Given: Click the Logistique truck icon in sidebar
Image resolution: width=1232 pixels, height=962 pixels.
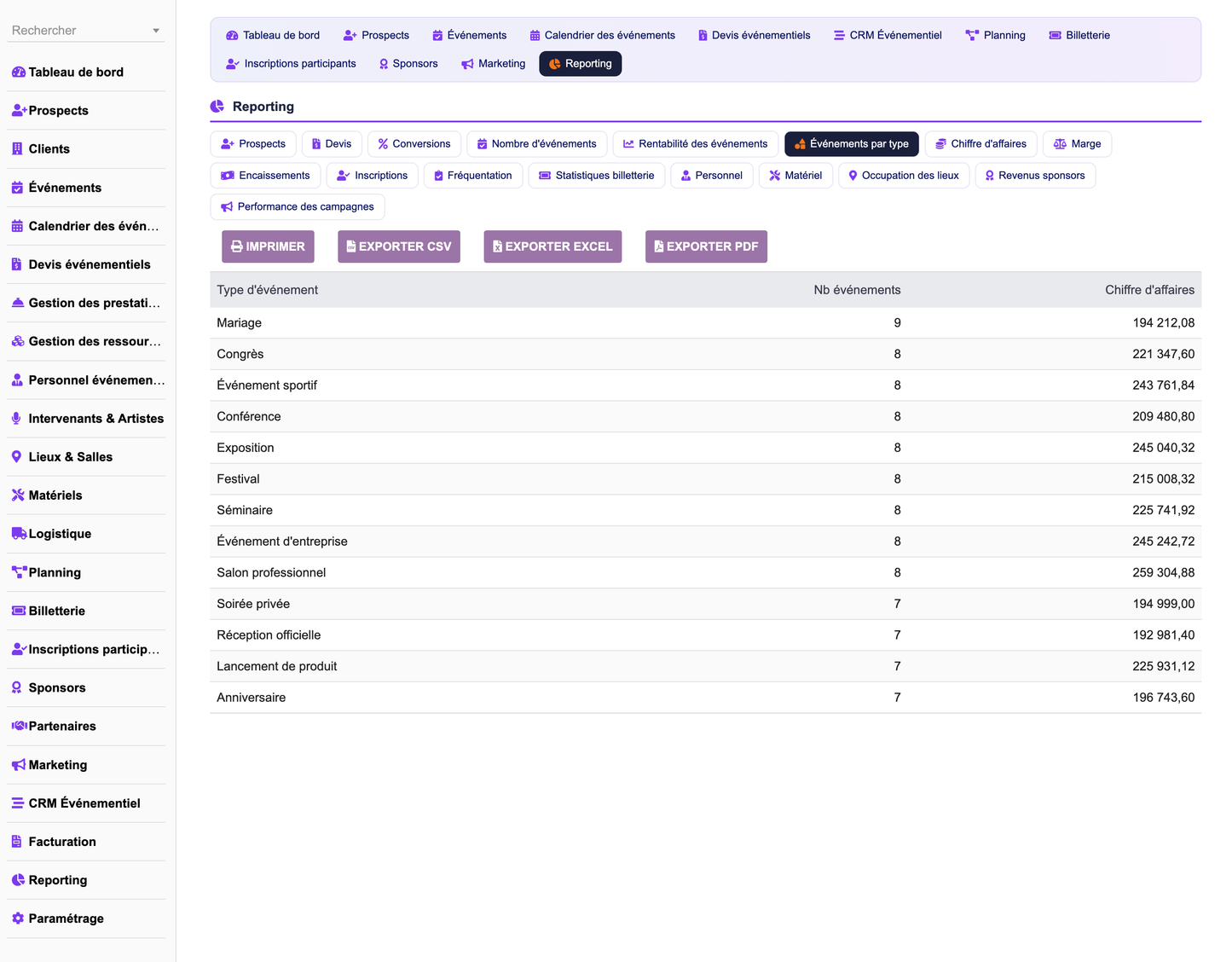Looking at the screenshot, I should pos(19,534).
